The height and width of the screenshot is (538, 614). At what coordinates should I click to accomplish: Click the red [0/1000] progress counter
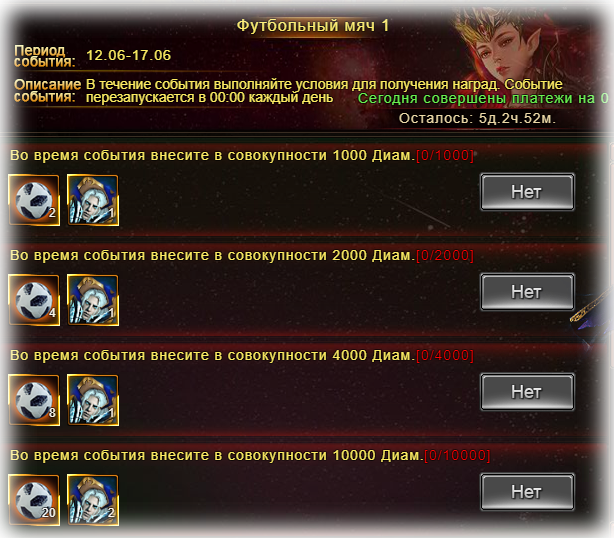coord(445,155)
